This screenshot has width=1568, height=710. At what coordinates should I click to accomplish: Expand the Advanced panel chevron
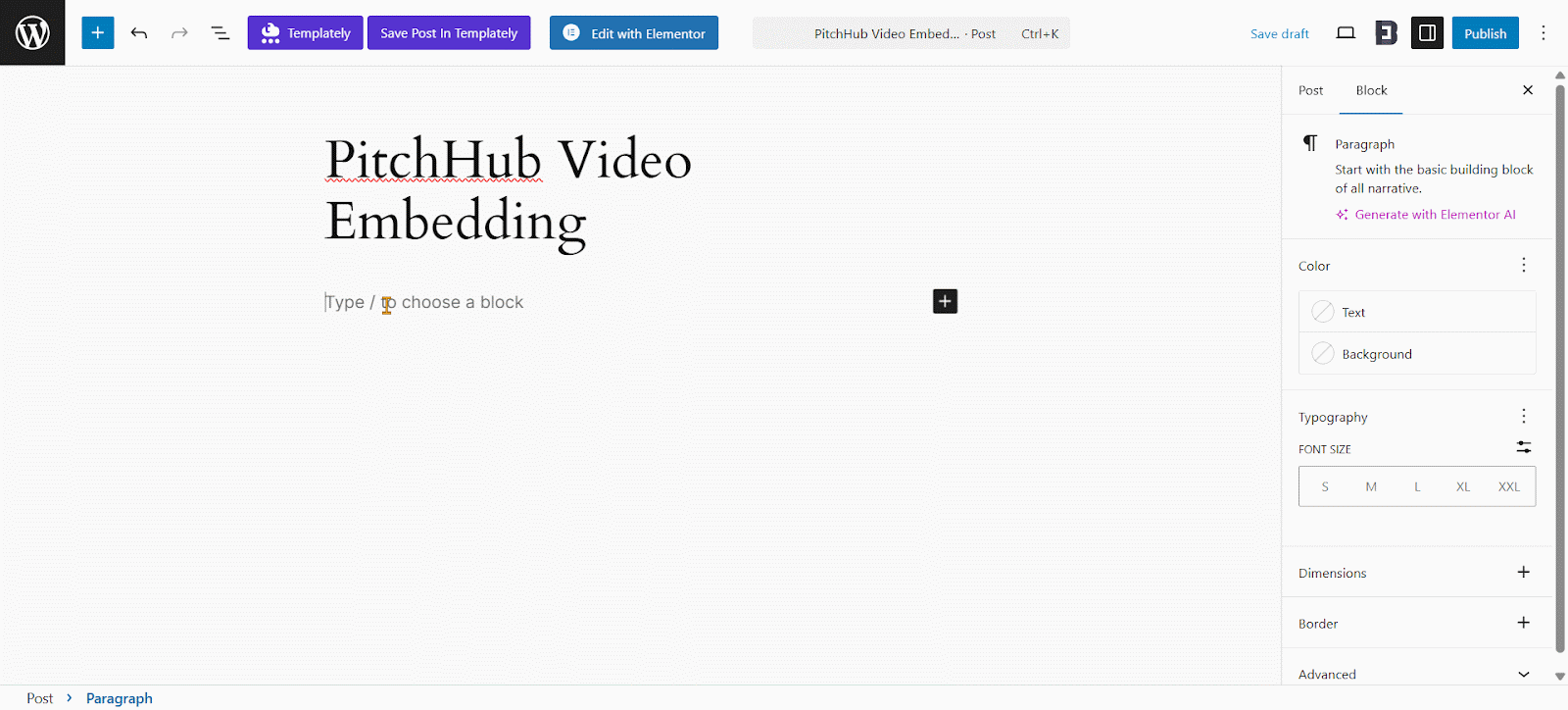point(1524,674)
